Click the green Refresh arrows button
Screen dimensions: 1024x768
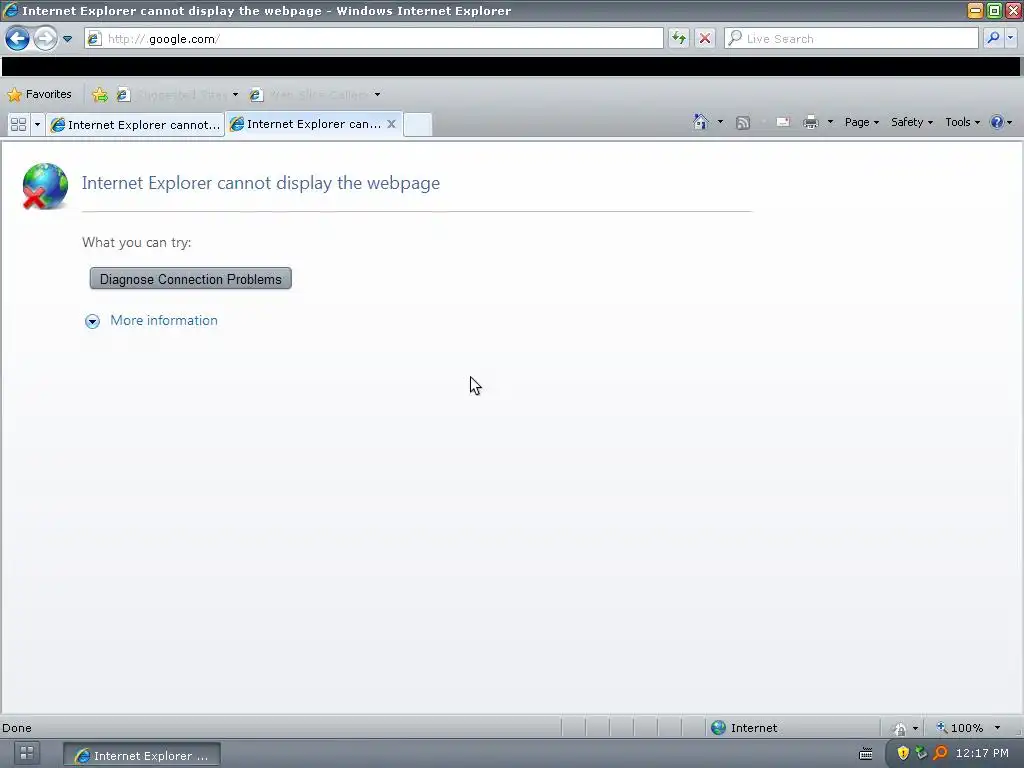coord(679,39)
